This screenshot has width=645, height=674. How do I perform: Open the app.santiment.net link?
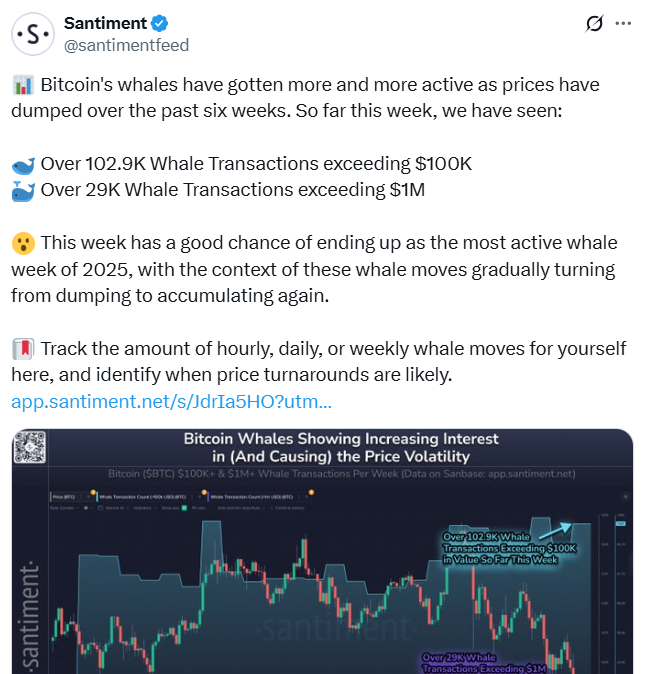(171, 402)
